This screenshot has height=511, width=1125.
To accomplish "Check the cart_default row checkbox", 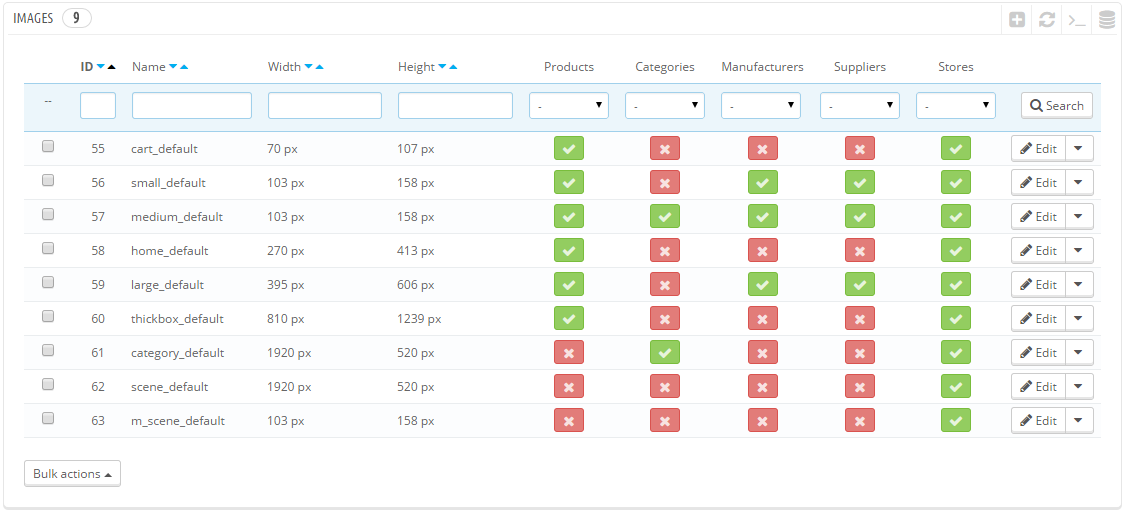I will point(48,147).
